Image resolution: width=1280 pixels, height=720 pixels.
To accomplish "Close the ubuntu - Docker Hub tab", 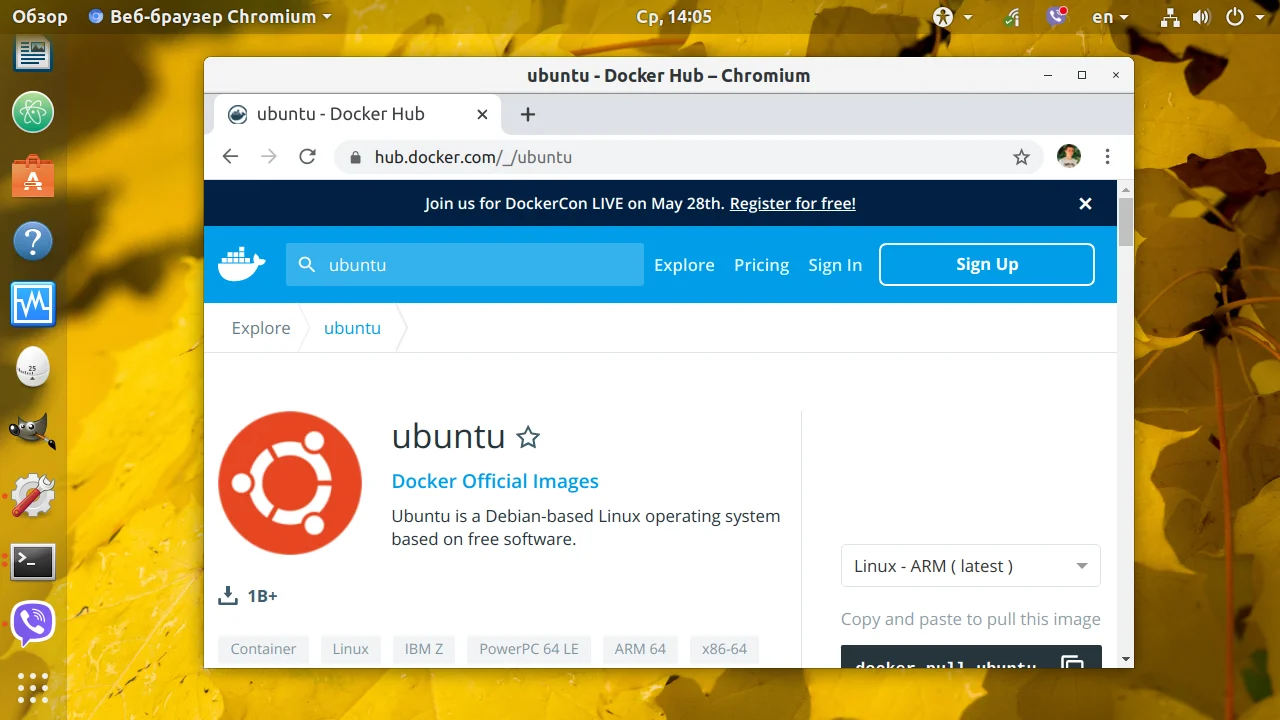I will [482, 114].
